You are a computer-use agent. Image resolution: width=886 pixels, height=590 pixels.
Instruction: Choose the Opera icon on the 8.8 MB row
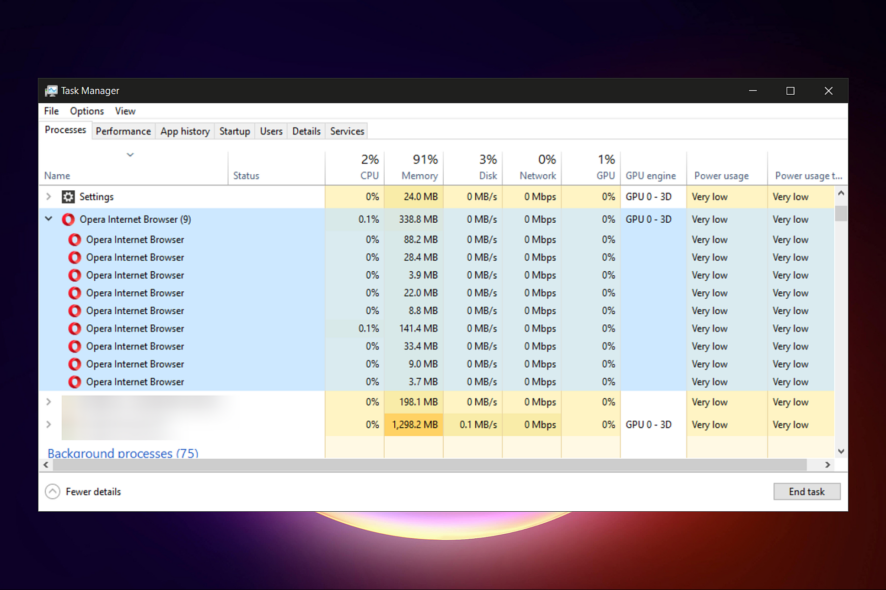click(x=75, y=311)
